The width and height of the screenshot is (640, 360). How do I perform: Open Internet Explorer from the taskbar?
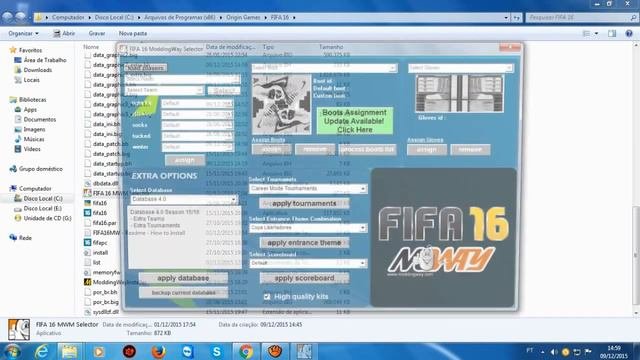tap(42, 351)
